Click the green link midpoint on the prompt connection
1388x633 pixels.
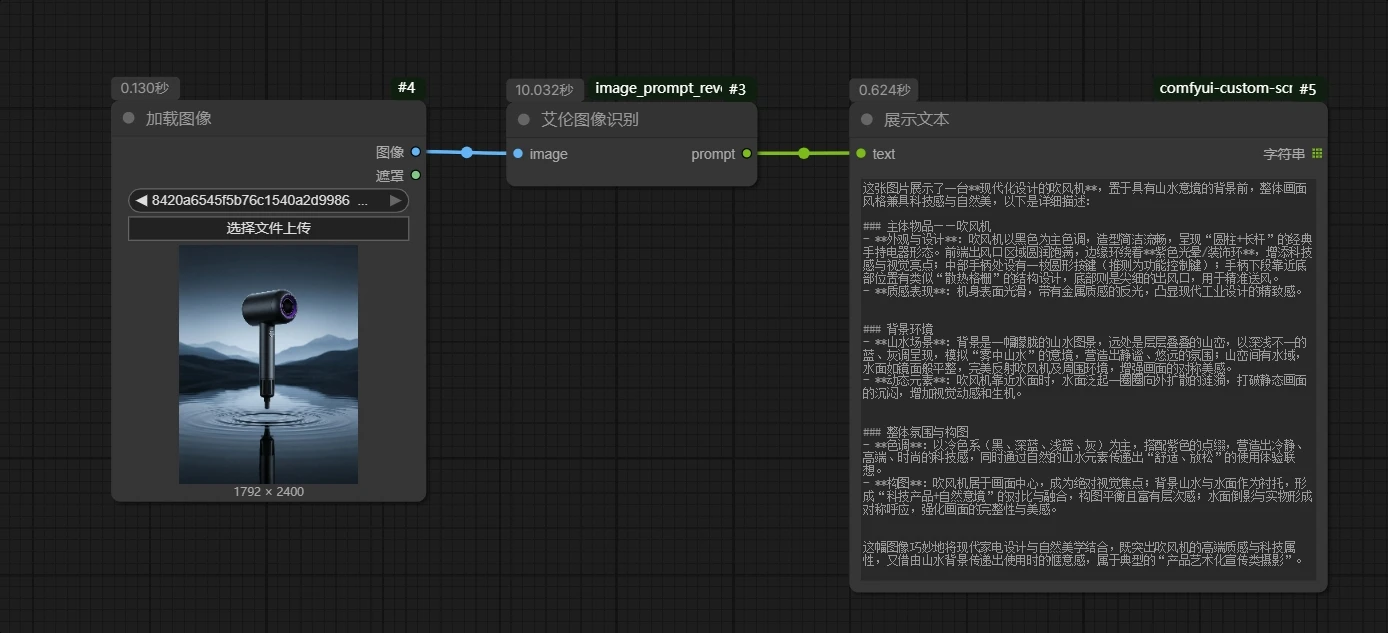tap(804, 154)
